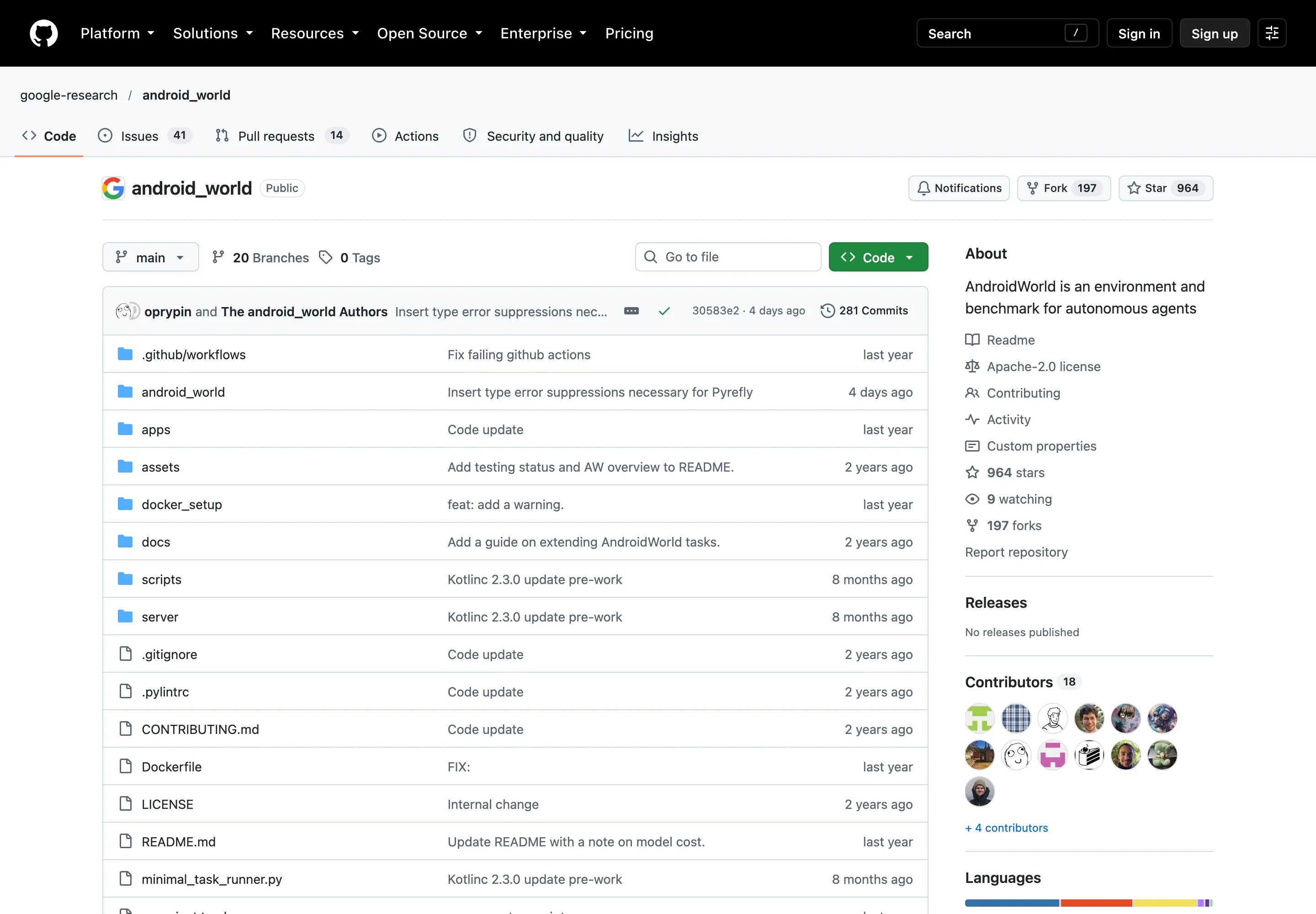The height and width of the screenshot is (914, 1316).
Task: Open the Apache-2.0 license link
Action: (x=1033, y=367)
